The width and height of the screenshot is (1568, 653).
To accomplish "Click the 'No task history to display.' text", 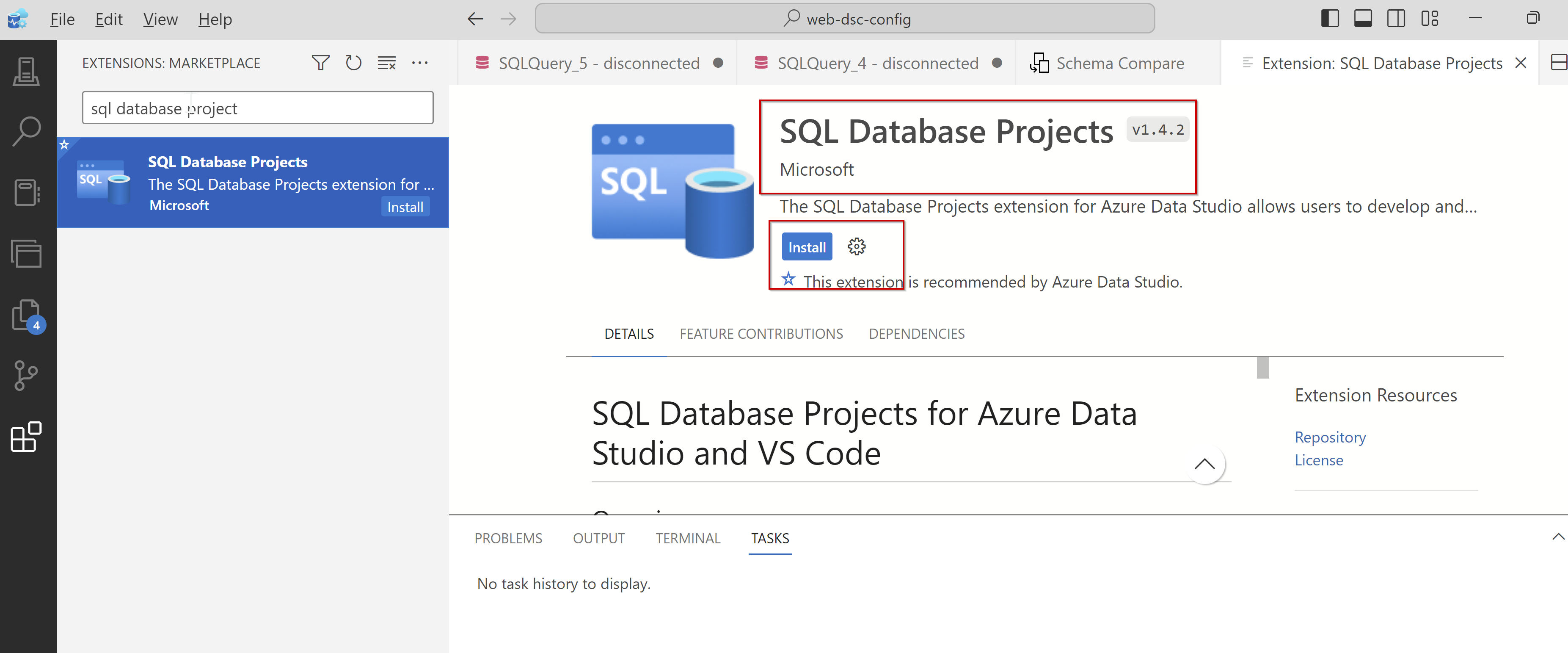I will click(564, 584).
